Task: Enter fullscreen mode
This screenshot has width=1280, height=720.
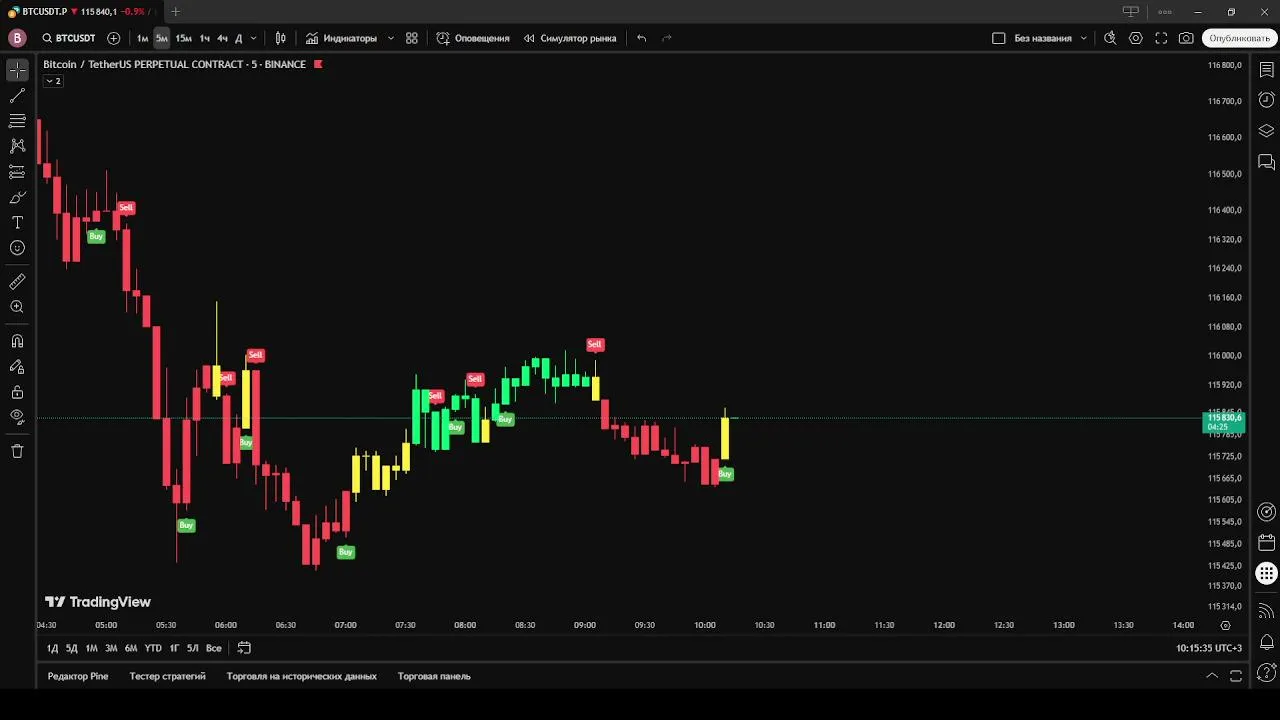Action: click(x=1161, y=38)
